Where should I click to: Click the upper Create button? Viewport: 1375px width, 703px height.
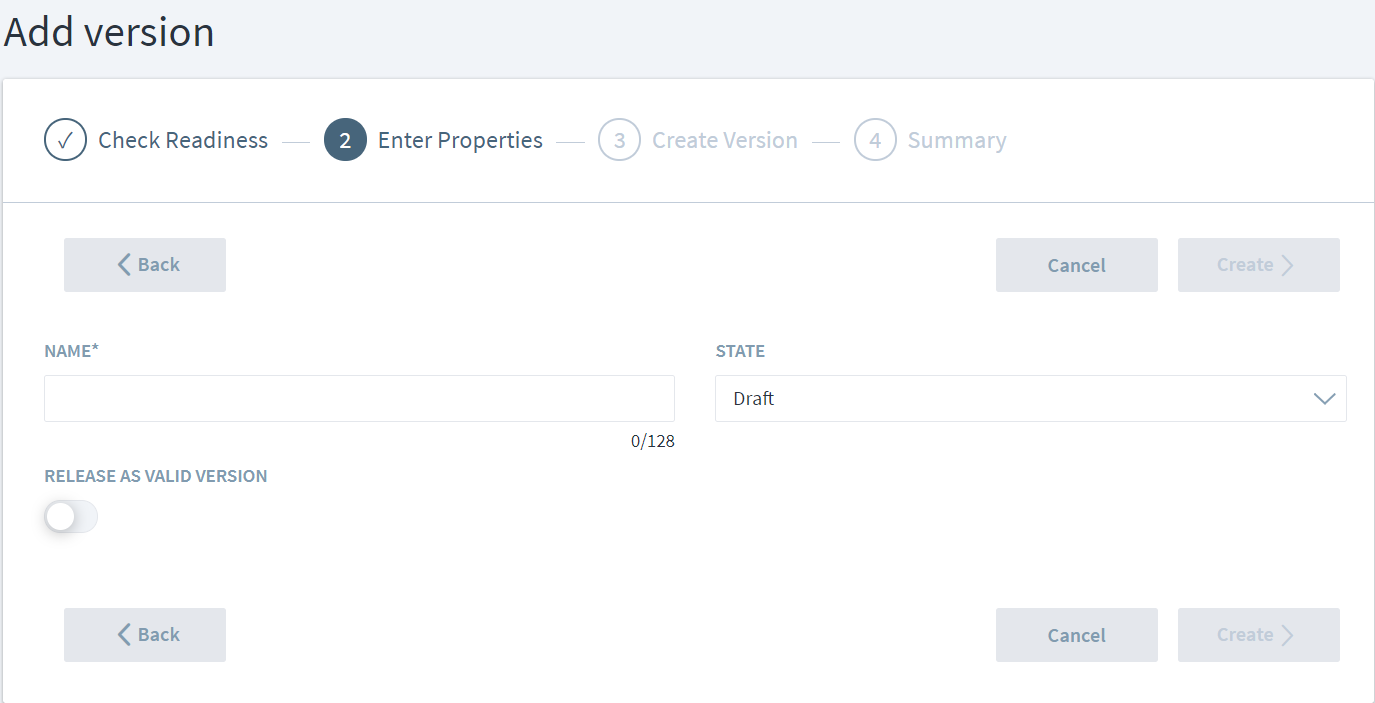point(1258,265)
